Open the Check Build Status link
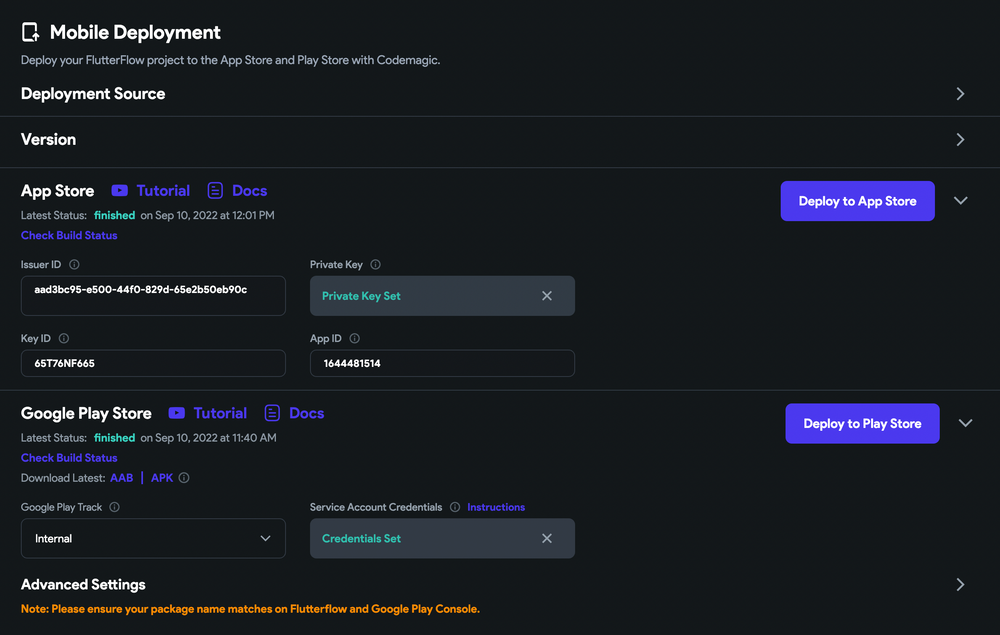1000x635 pixels. click(x=69, y=235)
